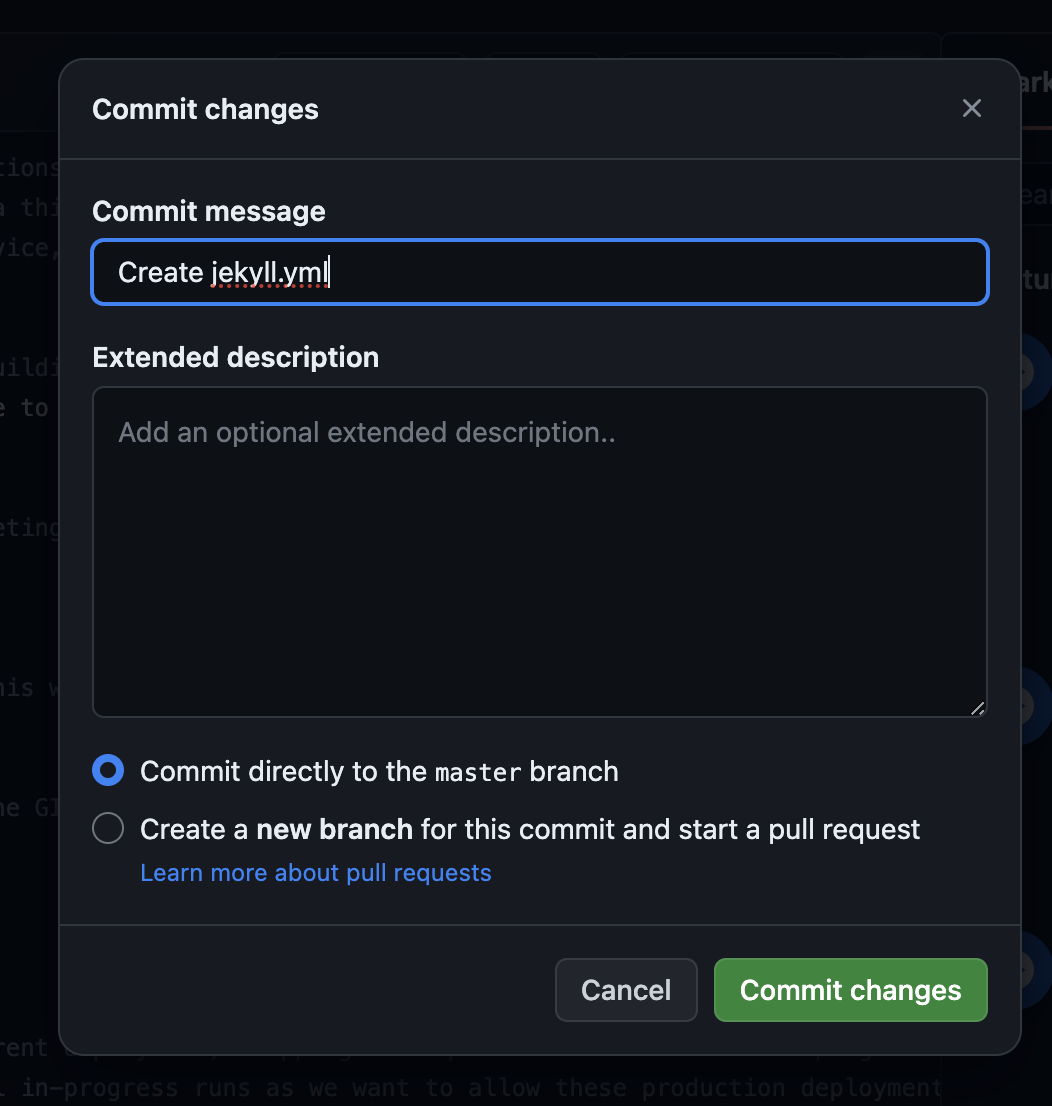Focus the Commit message input field
This screenshot has width=1052, height=1106.
(540, 272)
